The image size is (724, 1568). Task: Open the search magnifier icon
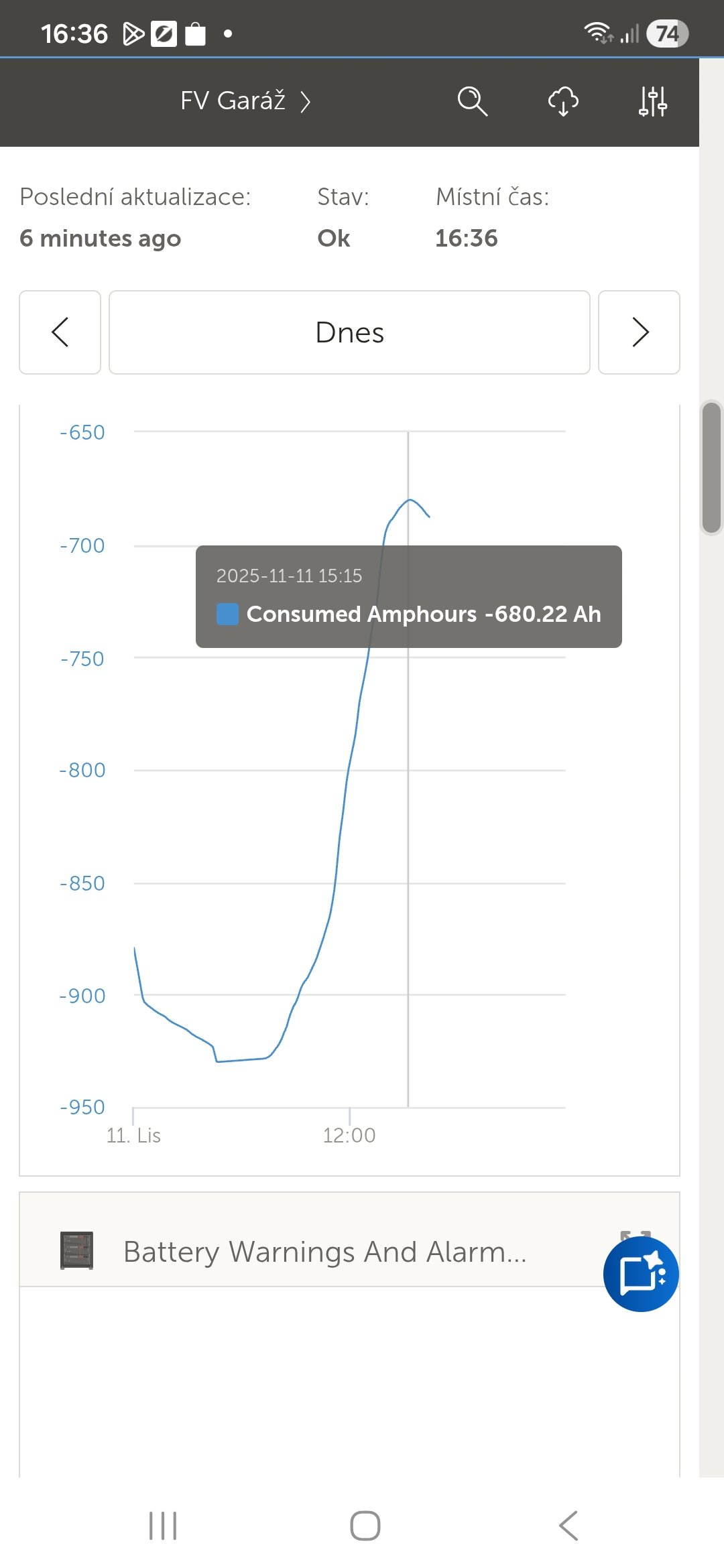pyautogui.click(x=472, y=101)
